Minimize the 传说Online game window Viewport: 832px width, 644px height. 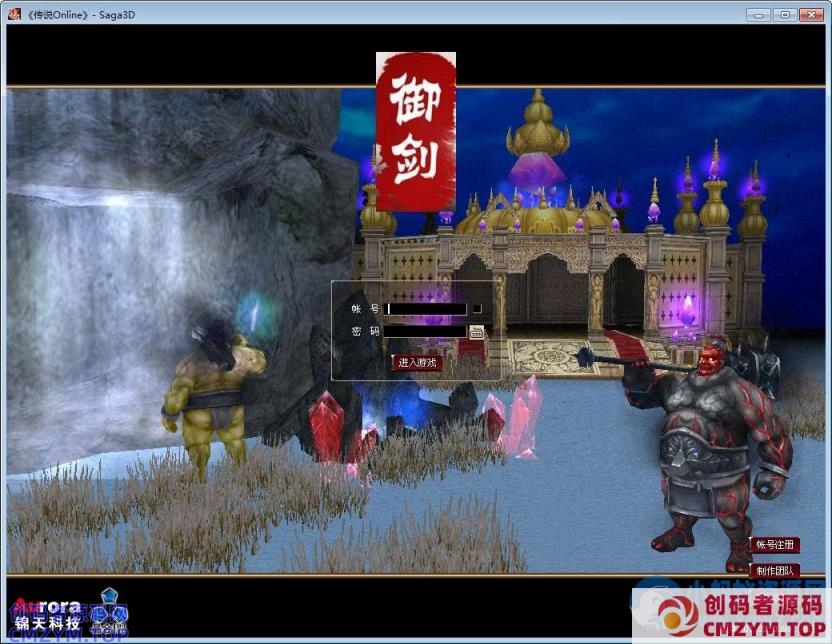[x=759, y=13]
